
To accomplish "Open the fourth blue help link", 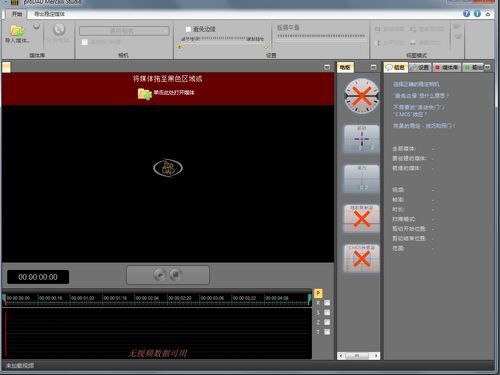I will pos(424,126).
